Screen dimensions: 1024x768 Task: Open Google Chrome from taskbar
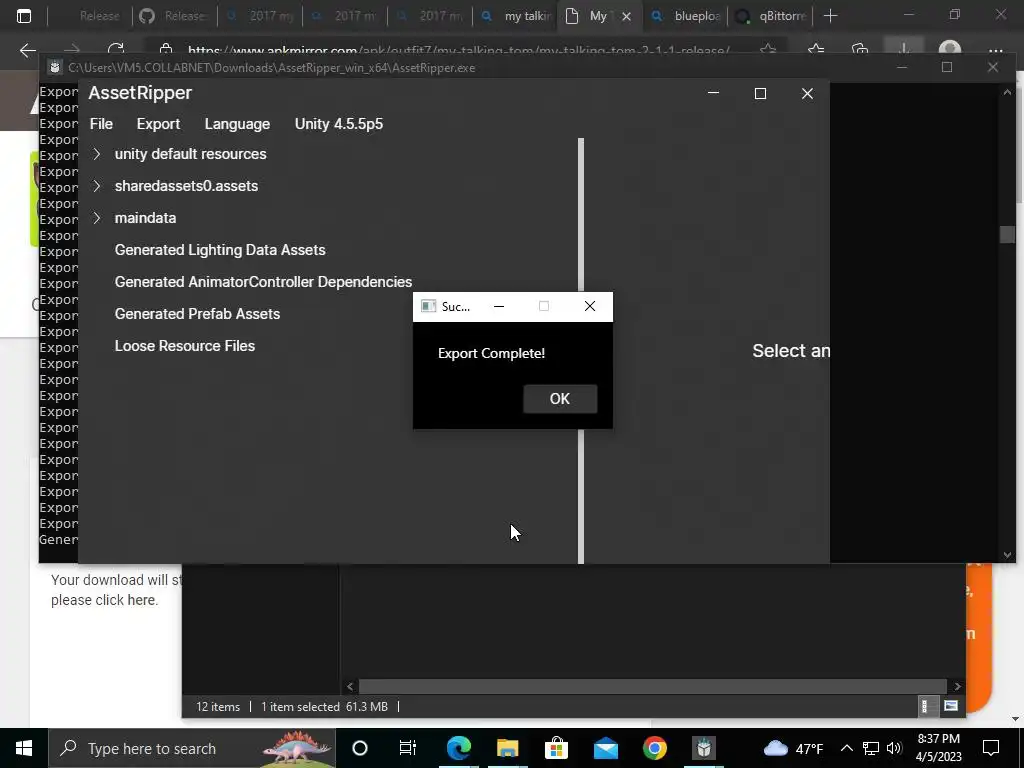(654, 748)
